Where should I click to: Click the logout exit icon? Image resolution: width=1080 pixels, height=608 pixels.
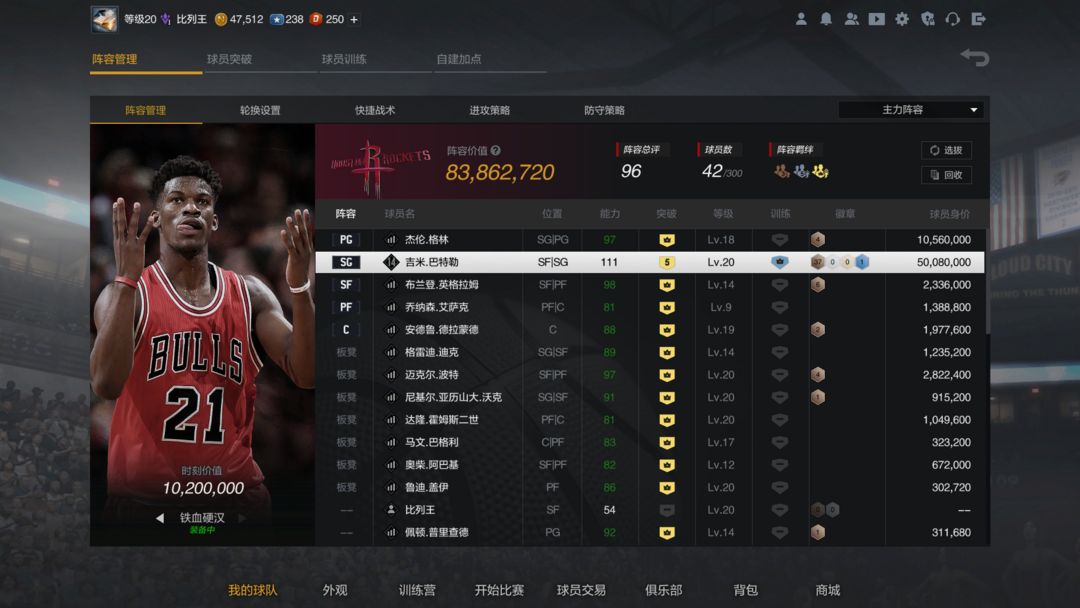[x=979, y=19]
